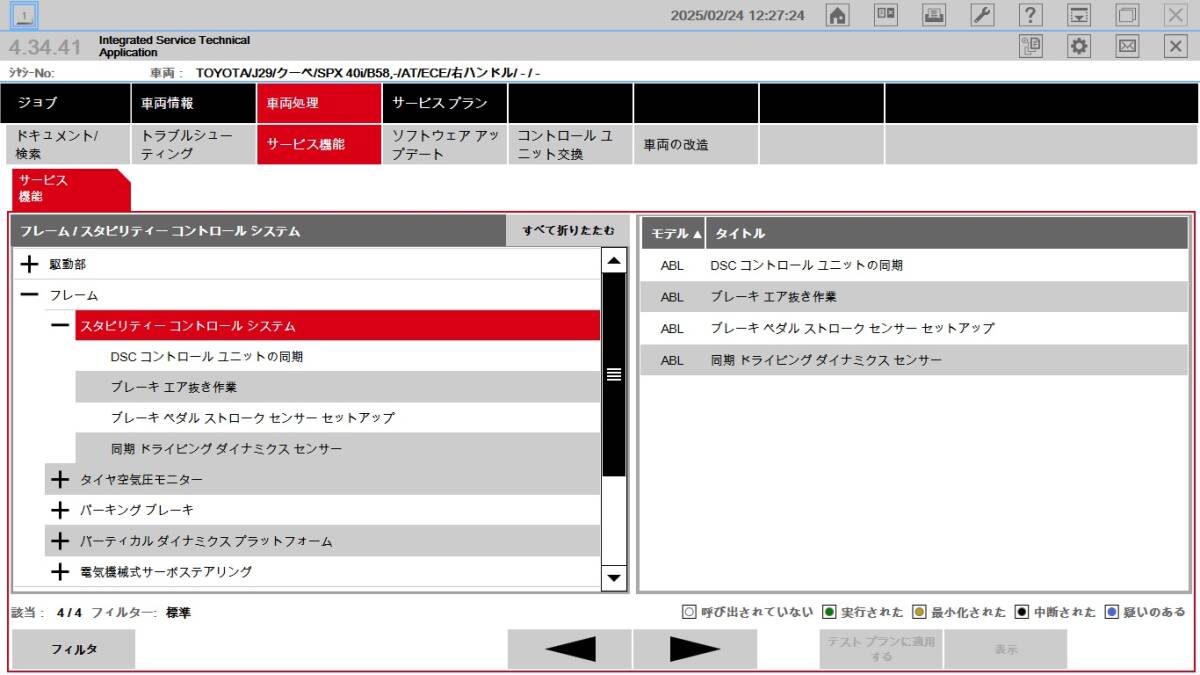Viewport: 1200px width, 675px height.
Task: Open the print icon in top toolbar
Action: coord(934,15)
